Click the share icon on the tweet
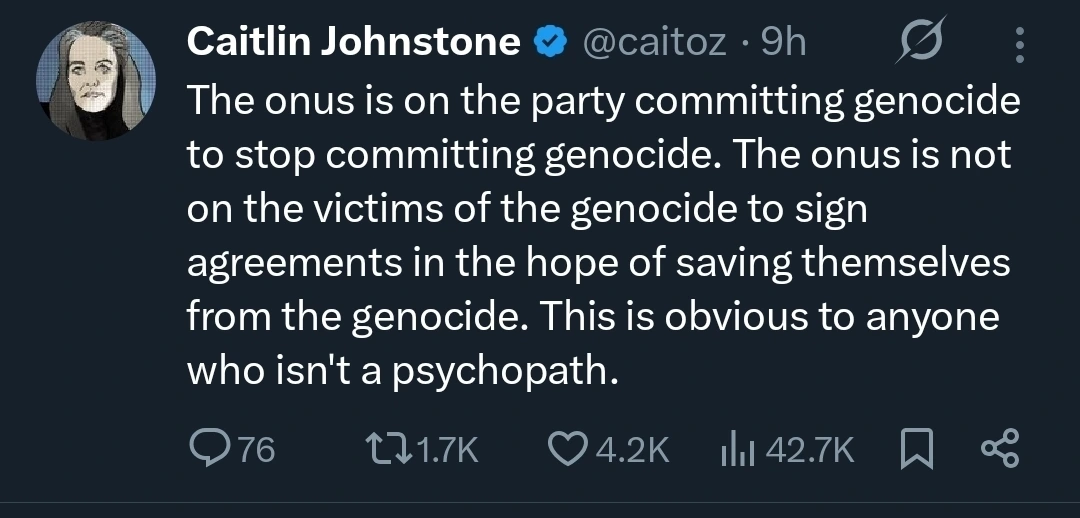1080x518 pixels. coord(1000,451)
